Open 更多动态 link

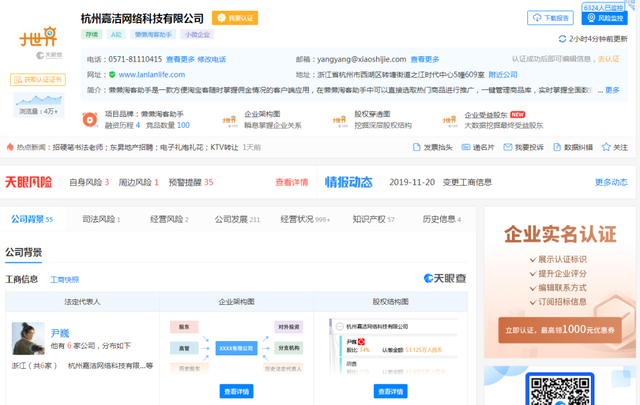(611, 182)
